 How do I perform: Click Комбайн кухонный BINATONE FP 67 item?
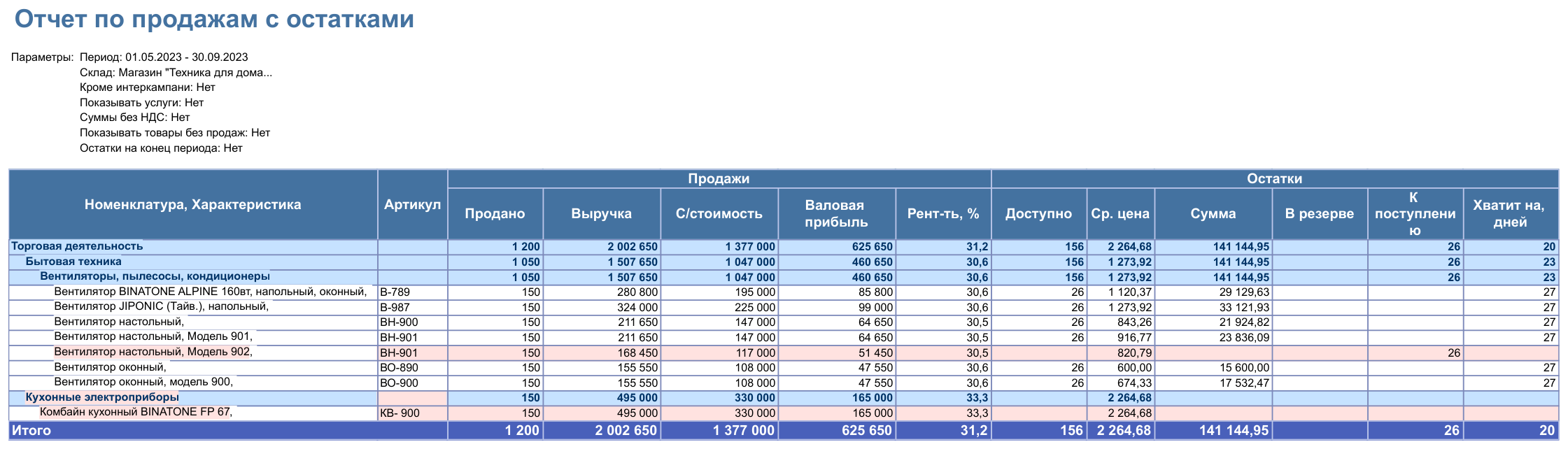tap(136, 412)
